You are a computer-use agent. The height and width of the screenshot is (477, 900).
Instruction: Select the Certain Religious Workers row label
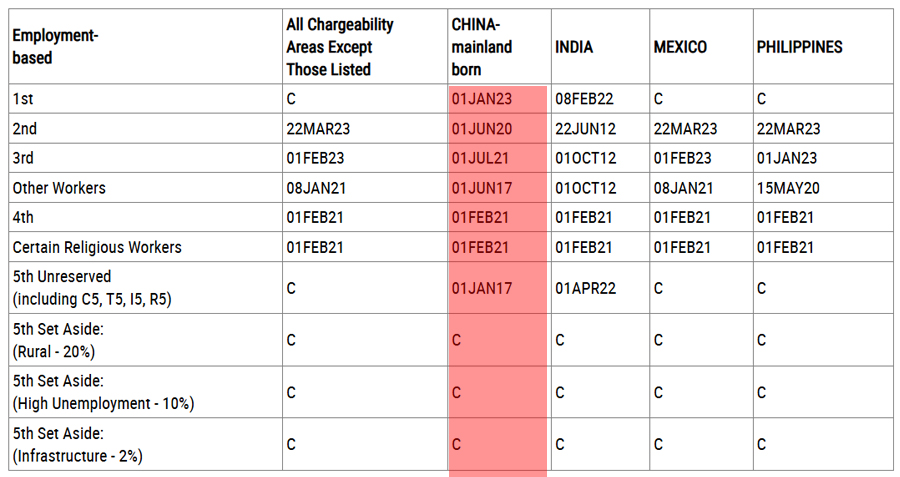97,247
